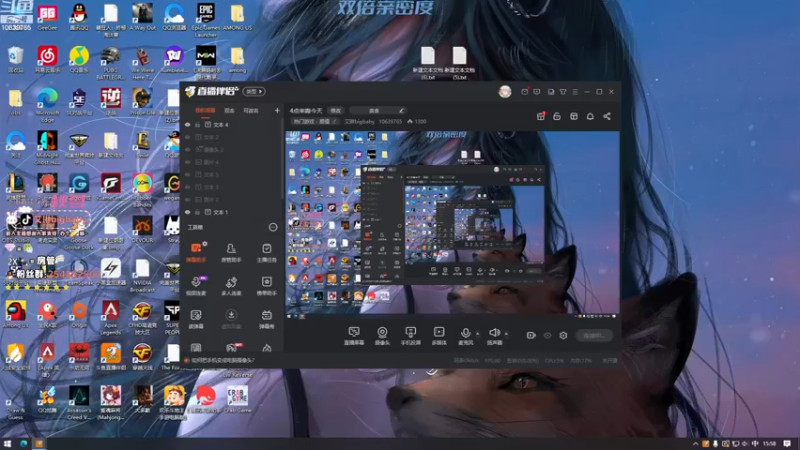The image size is (800, 450).
Task: Click the unlock padlock icon in header
Action: tap(557, 116)
